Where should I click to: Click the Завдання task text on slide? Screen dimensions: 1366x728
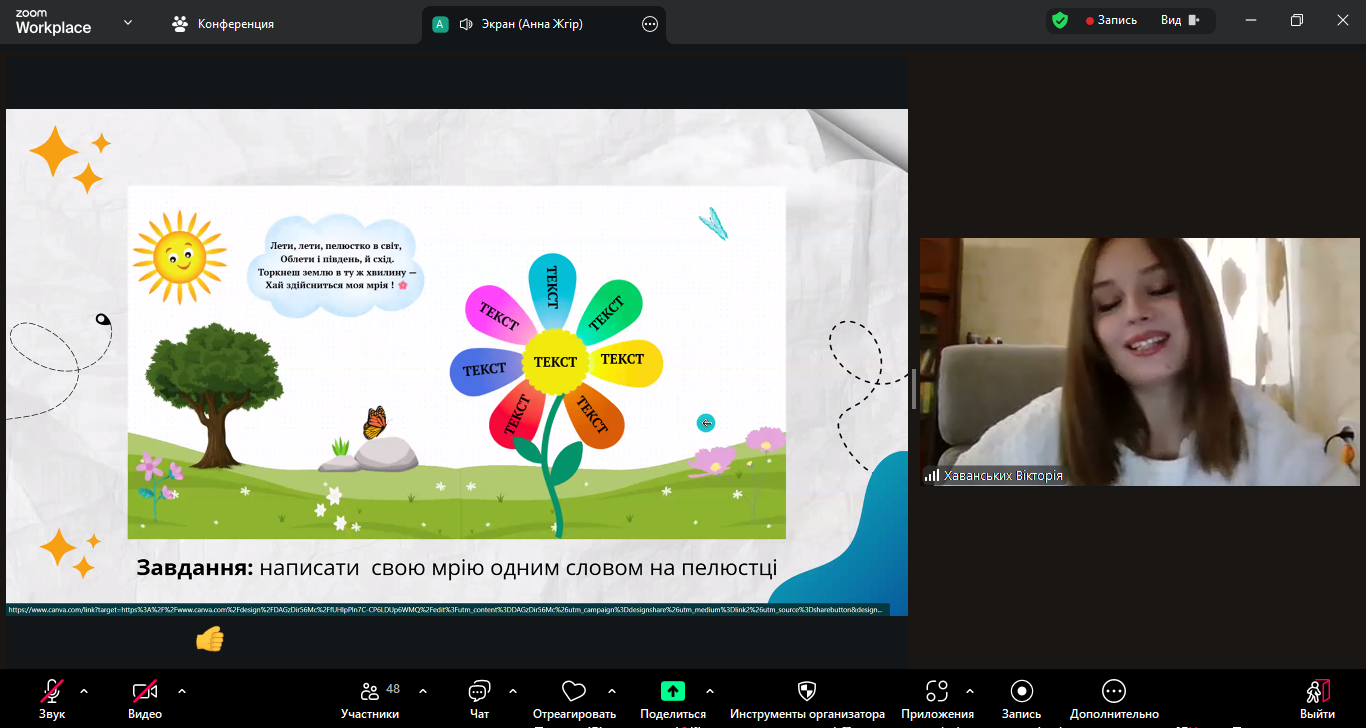point(457,569)
